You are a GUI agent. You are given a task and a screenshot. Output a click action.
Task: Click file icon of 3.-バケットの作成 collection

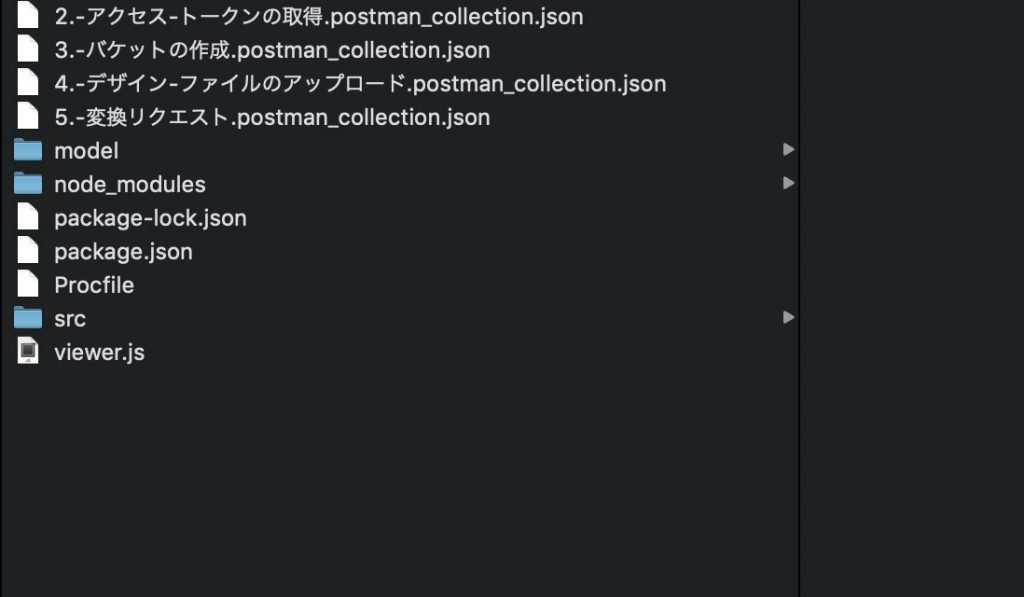27,49
